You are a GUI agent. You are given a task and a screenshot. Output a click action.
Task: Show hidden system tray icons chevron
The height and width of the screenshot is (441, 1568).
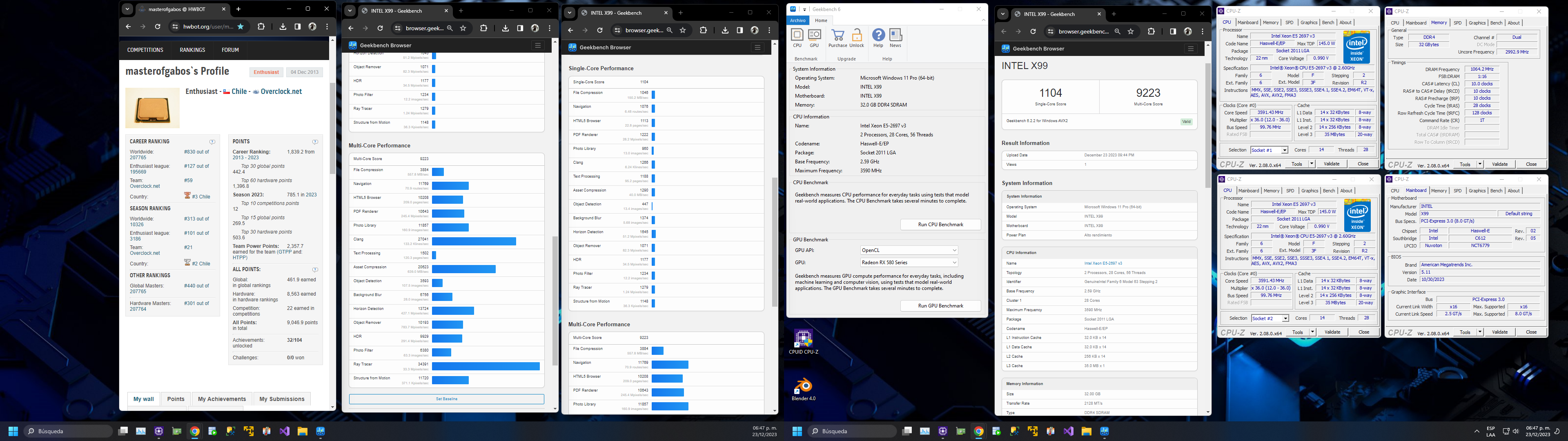tap(1476, 431)
